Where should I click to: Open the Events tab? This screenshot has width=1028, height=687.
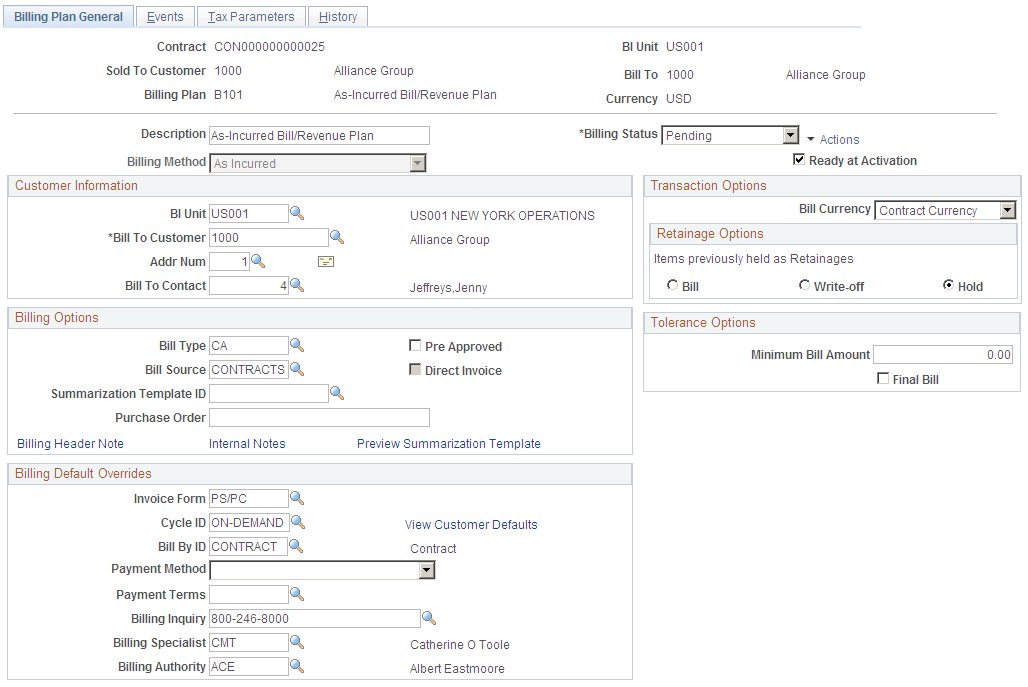(164, 16)
